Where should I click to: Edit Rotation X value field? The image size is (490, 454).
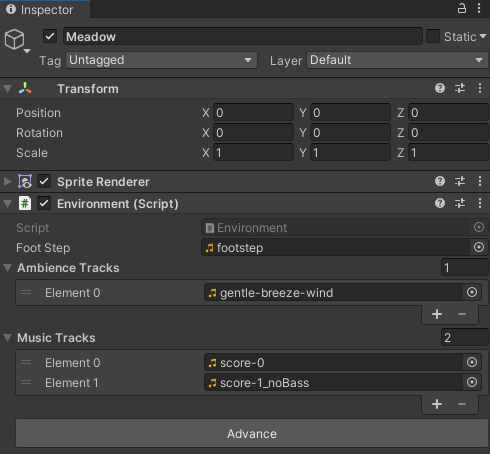253,132
